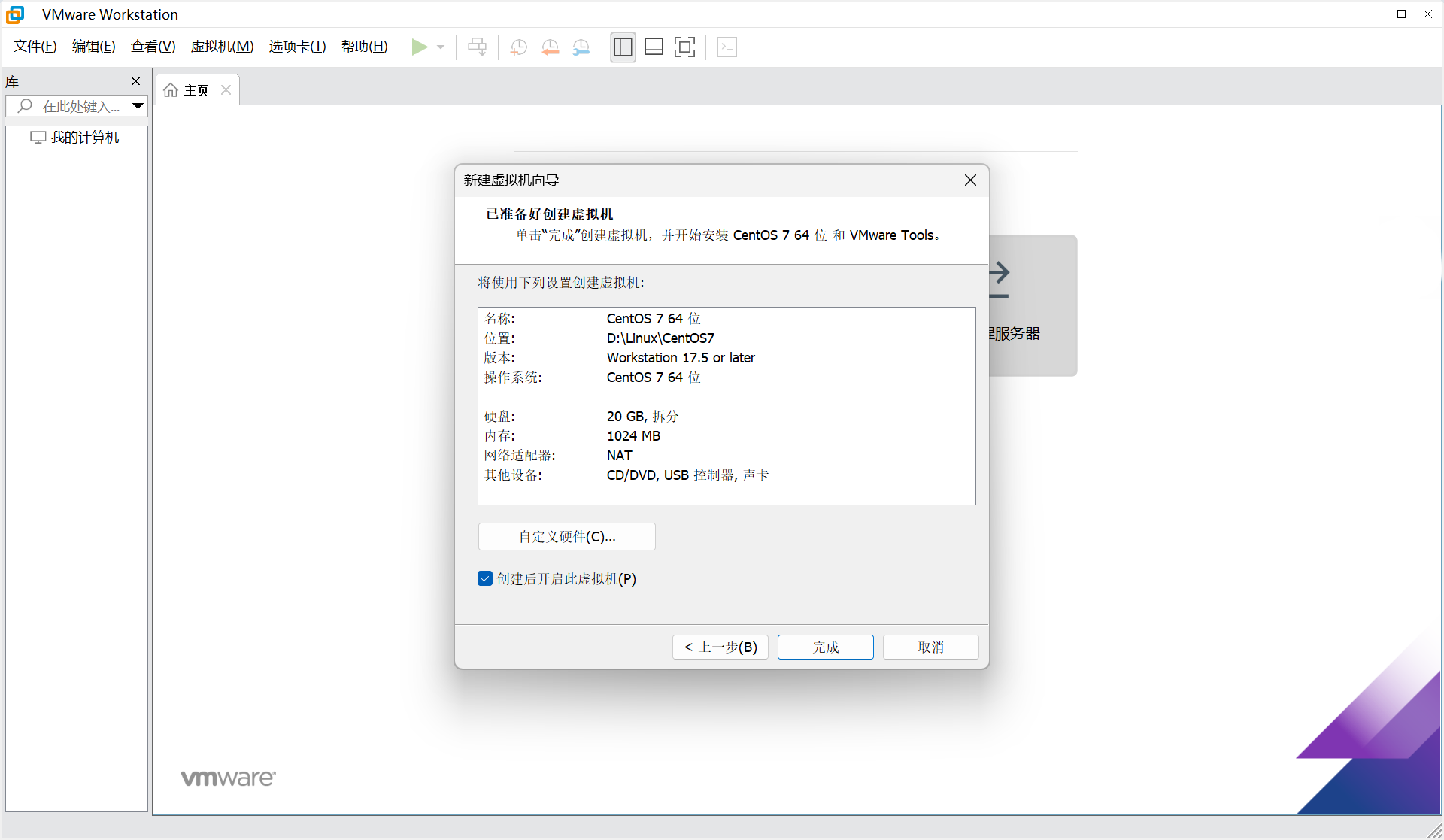Click the revert to snapshot icon

click(x=551, y=47)
